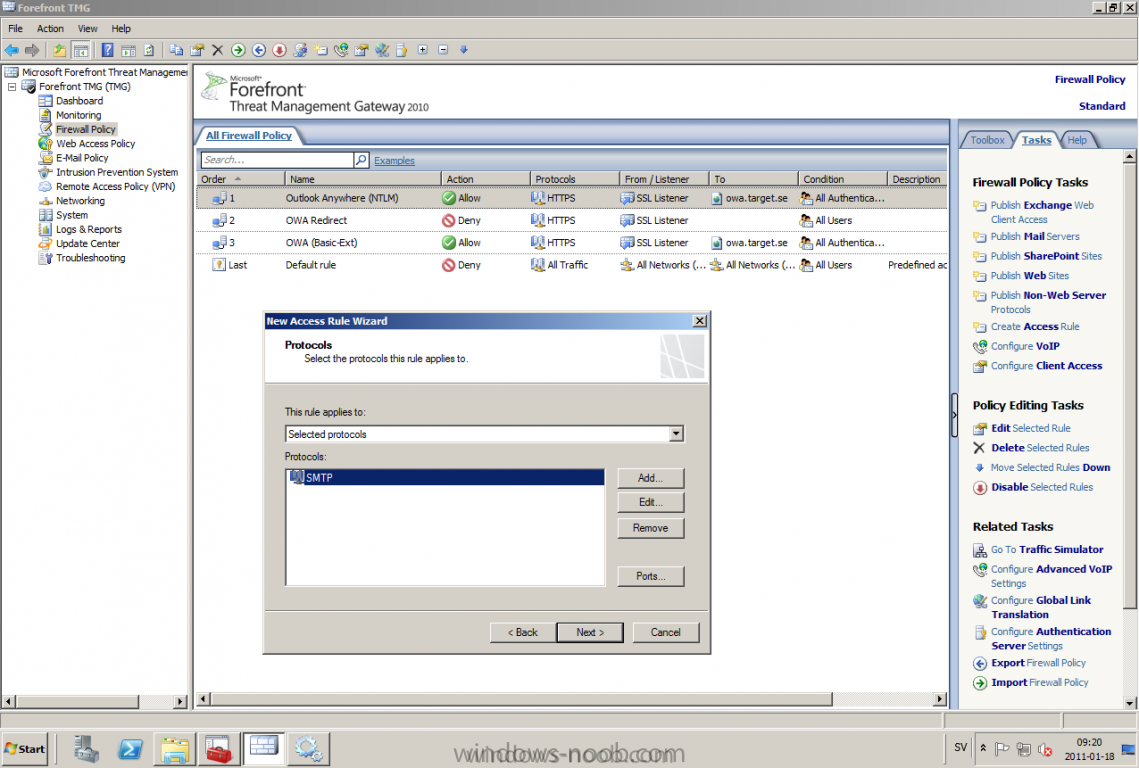Open the Action menu
Image resolution: width=1139 pixels, height=768 pixels.
point(50,28)
